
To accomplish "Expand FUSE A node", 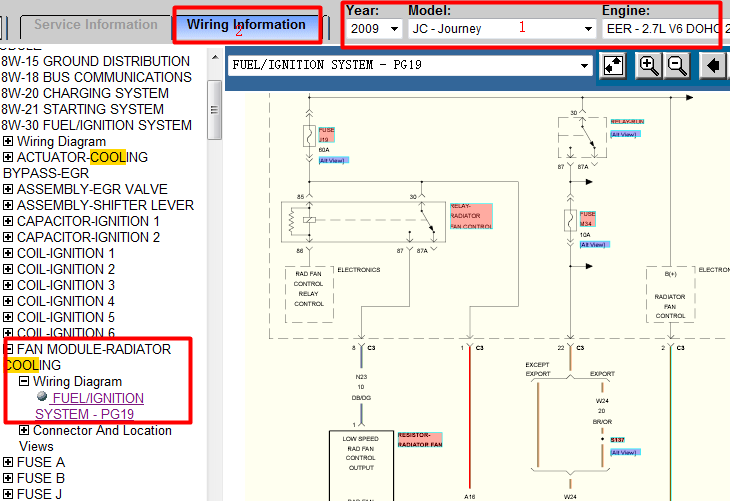I will (8, 462).
